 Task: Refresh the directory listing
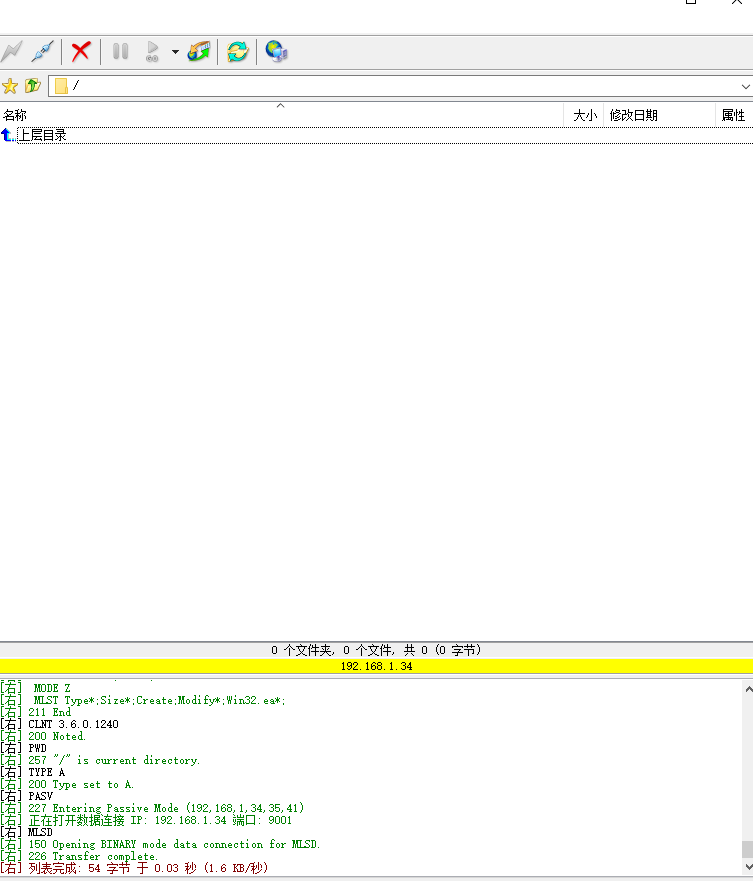[x=237, y=51]
